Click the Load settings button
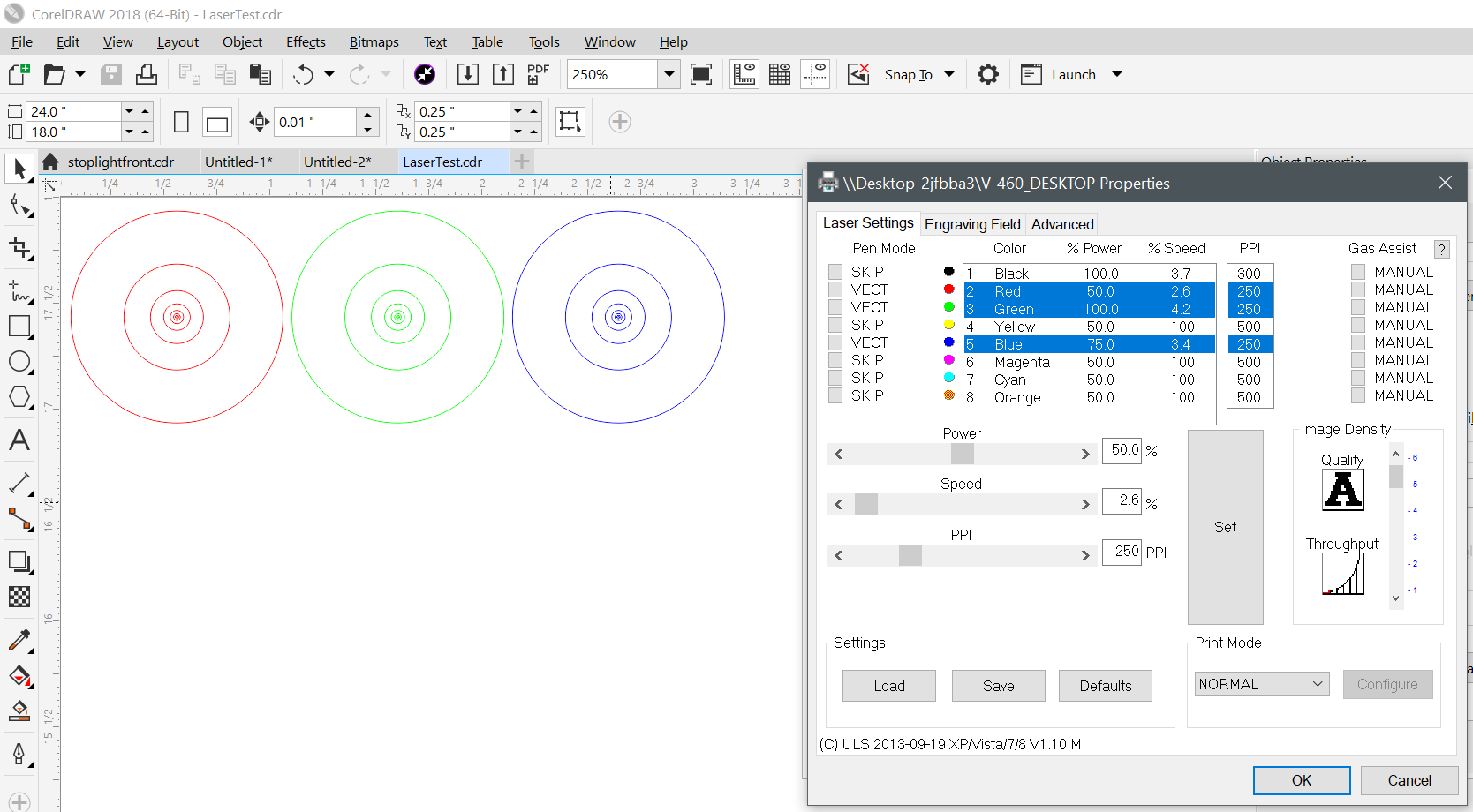 coord(889,686)
